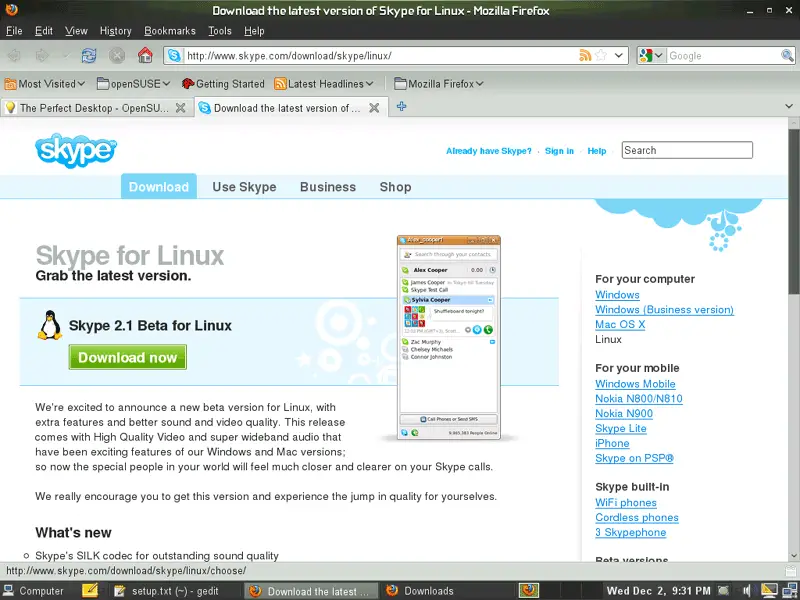
Task: Open the Help menu
Action: (x=254, y=31)
